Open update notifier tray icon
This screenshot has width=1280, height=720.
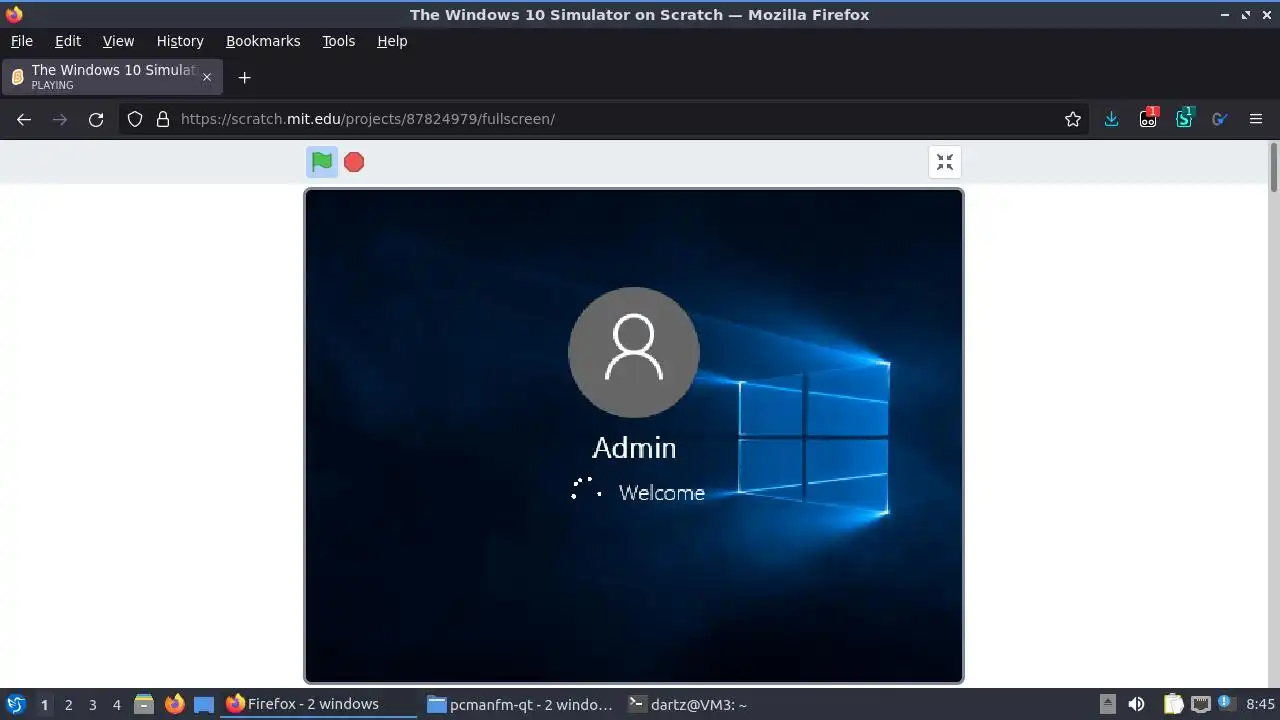[x=1226, y=704]
